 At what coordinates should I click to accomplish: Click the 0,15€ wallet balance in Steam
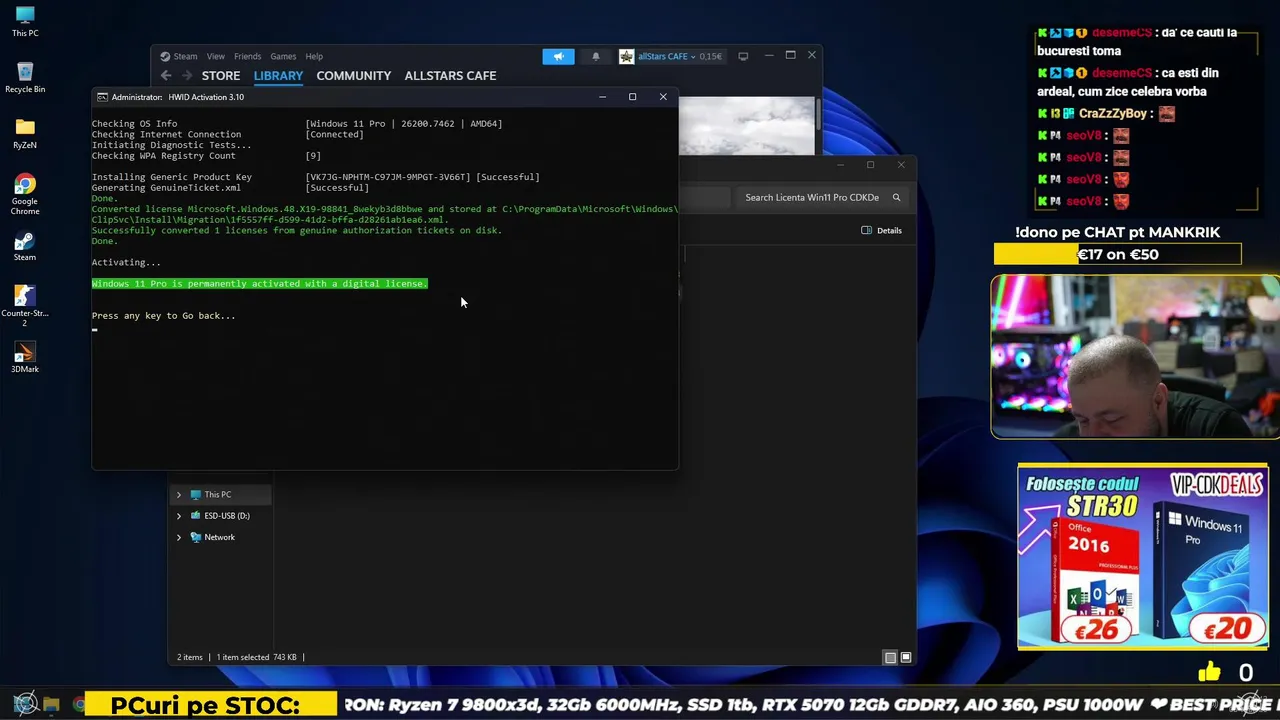(710, 57)
